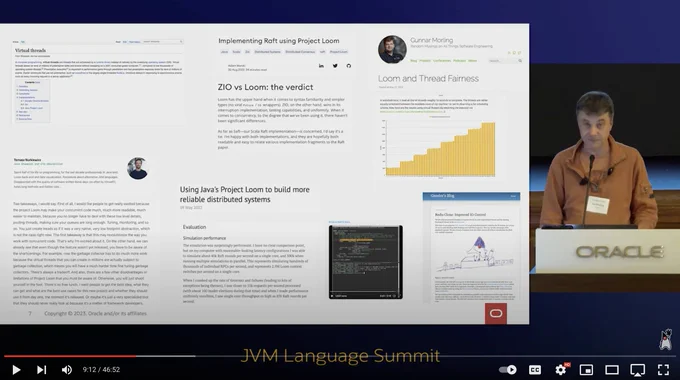Screen dimensions: 680x380
Task: Skip to the next video
Action: pyautogui.click(x=41, y=370)
